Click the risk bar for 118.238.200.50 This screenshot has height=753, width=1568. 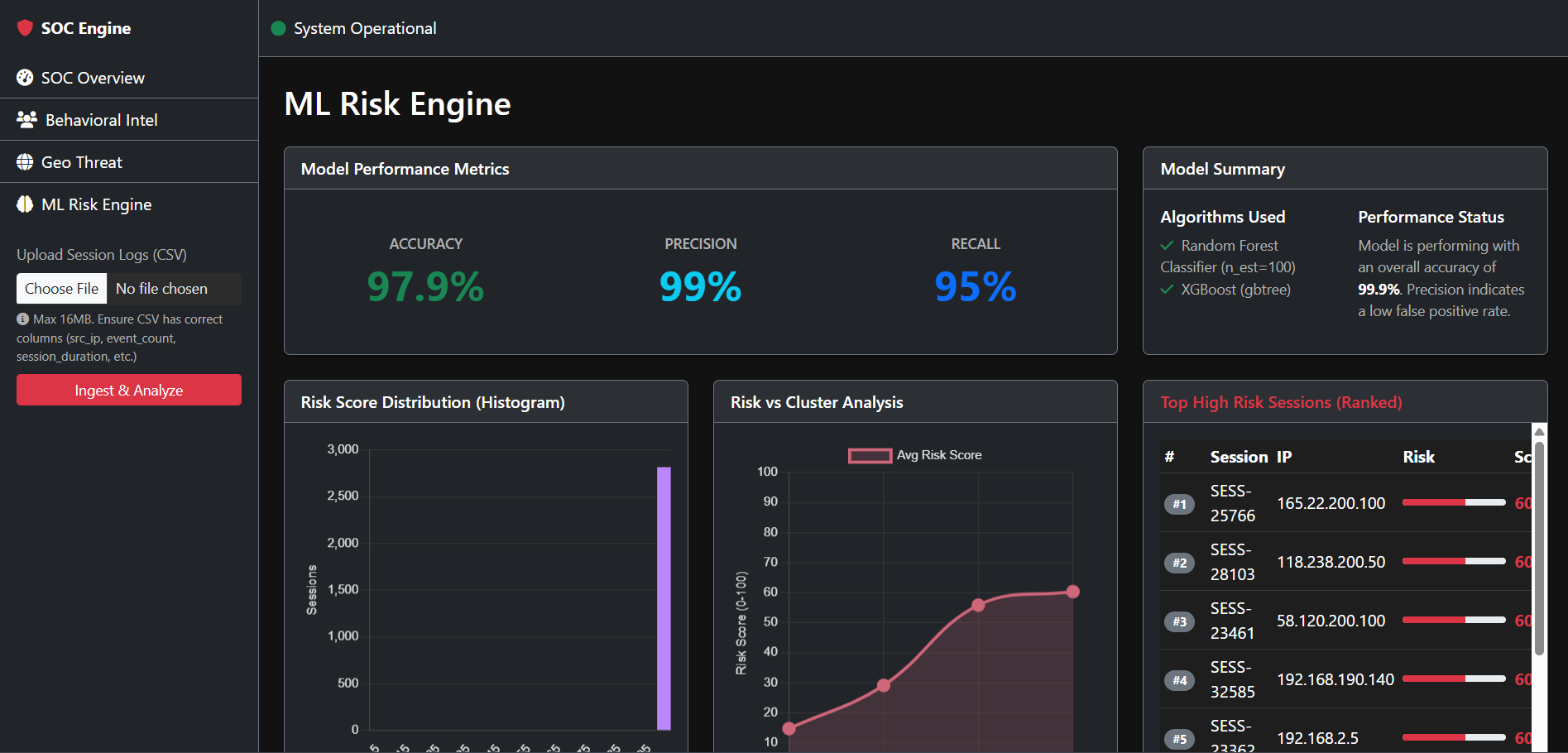coord(1454,561)
